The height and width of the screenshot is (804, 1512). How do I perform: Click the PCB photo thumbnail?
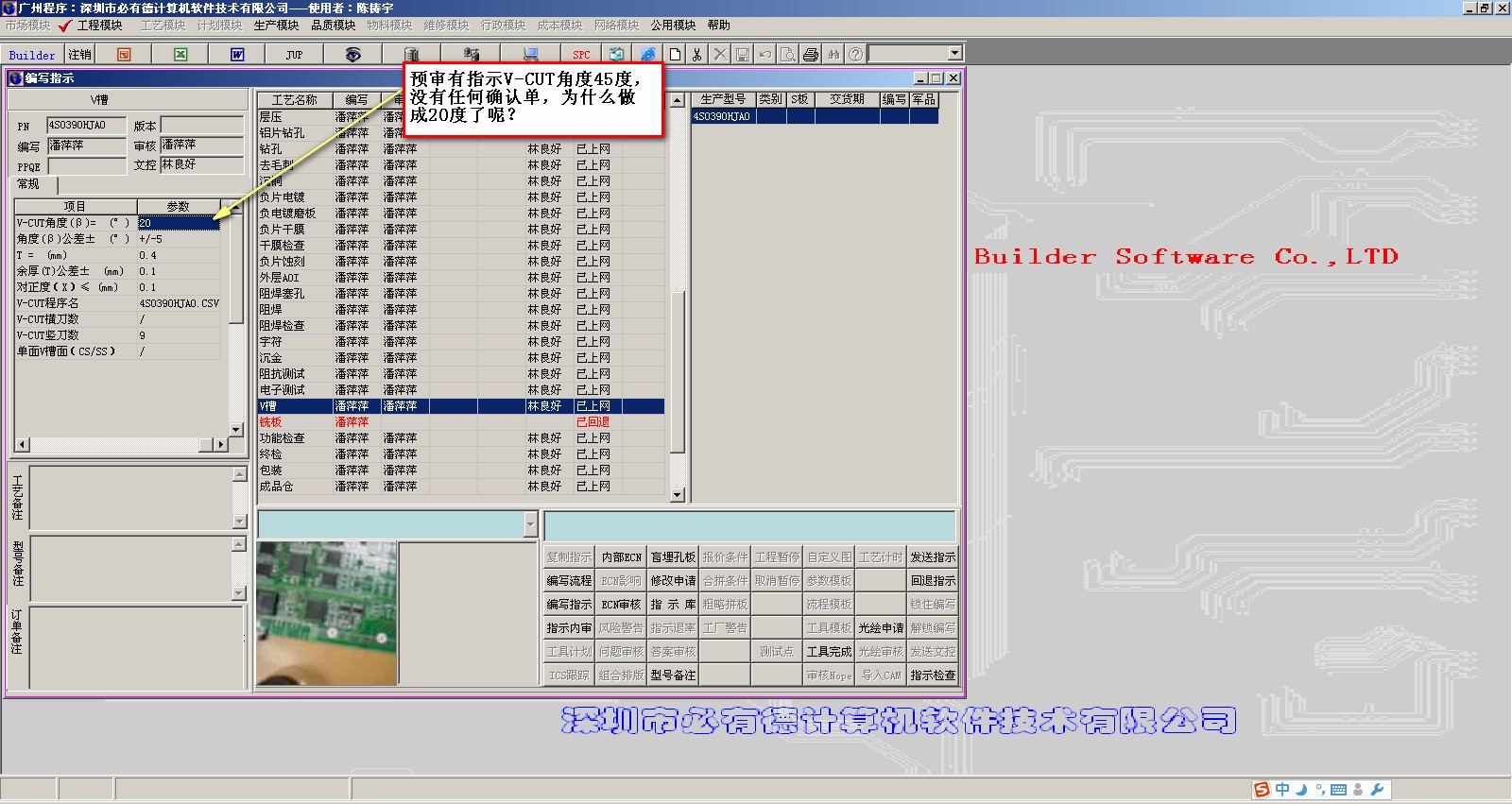pyautogui.click(x=327, y=613)
